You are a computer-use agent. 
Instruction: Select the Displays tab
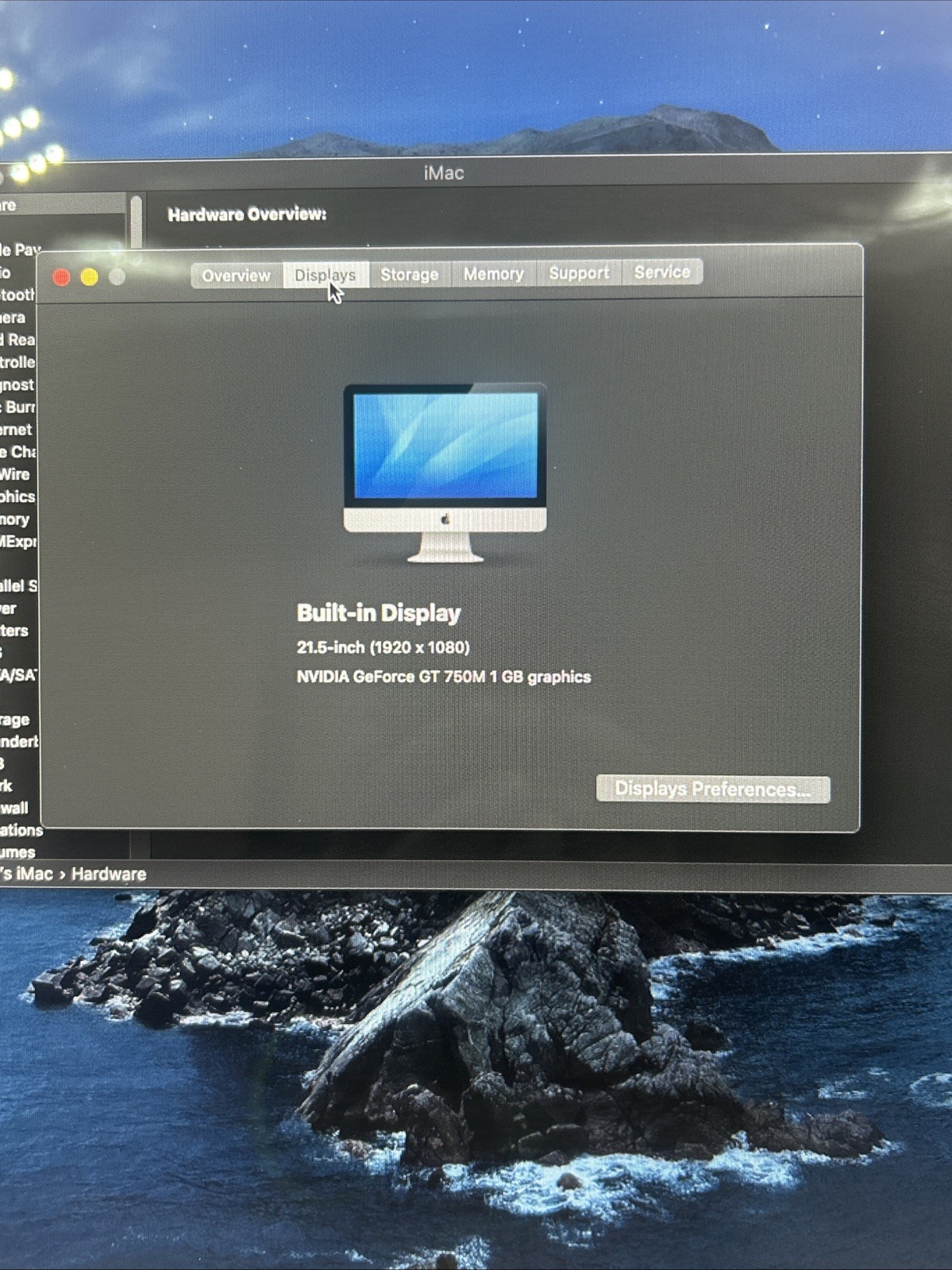click(326, 275)
